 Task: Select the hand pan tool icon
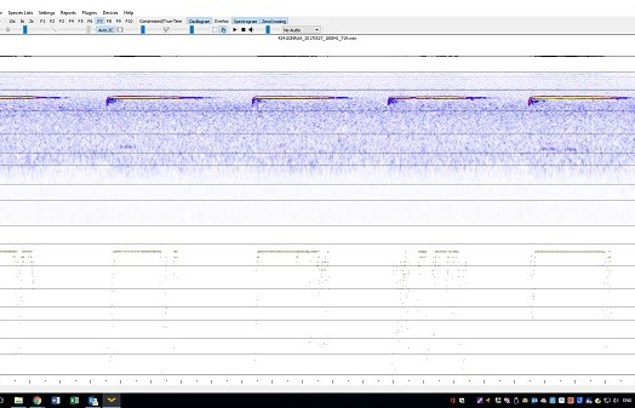223,30
